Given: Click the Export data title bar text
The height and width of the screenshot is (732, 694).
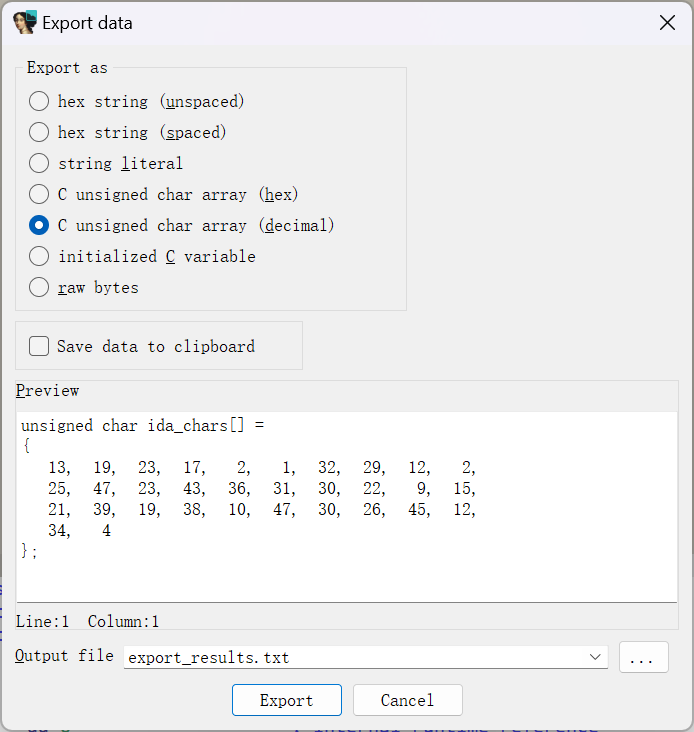Looking at the screenshot, I should coord(87,23).
